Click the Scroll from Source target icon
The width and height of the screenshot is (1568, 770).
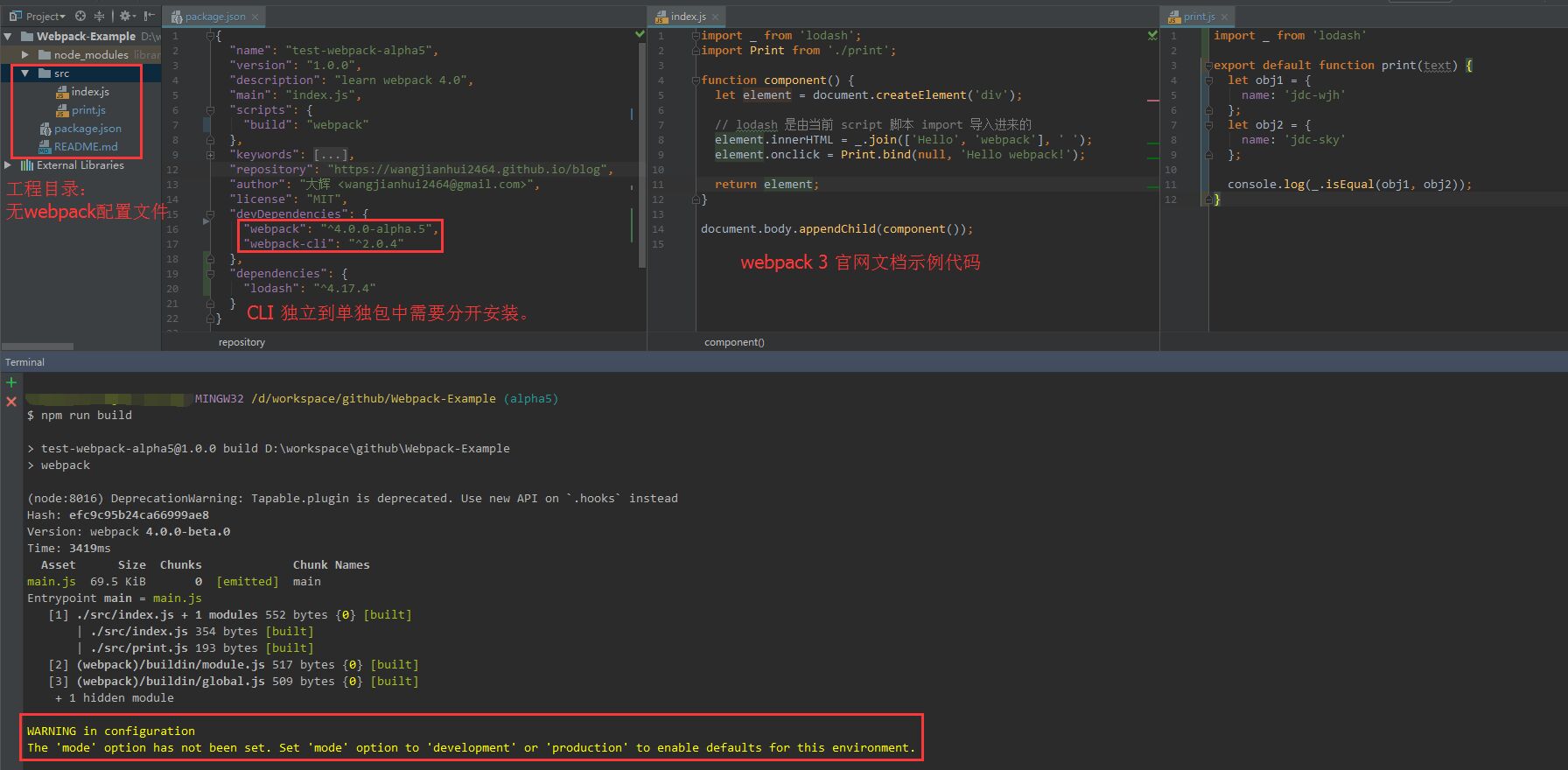80,16
